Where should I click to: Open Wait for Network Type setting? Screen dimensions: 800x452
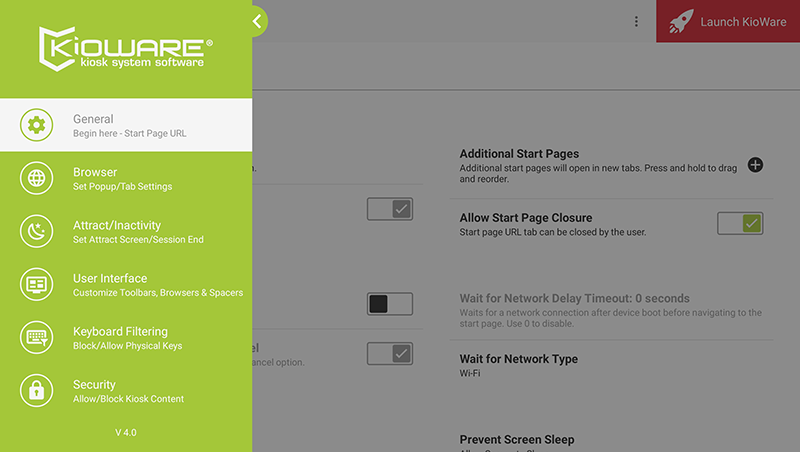coord(611,365)
